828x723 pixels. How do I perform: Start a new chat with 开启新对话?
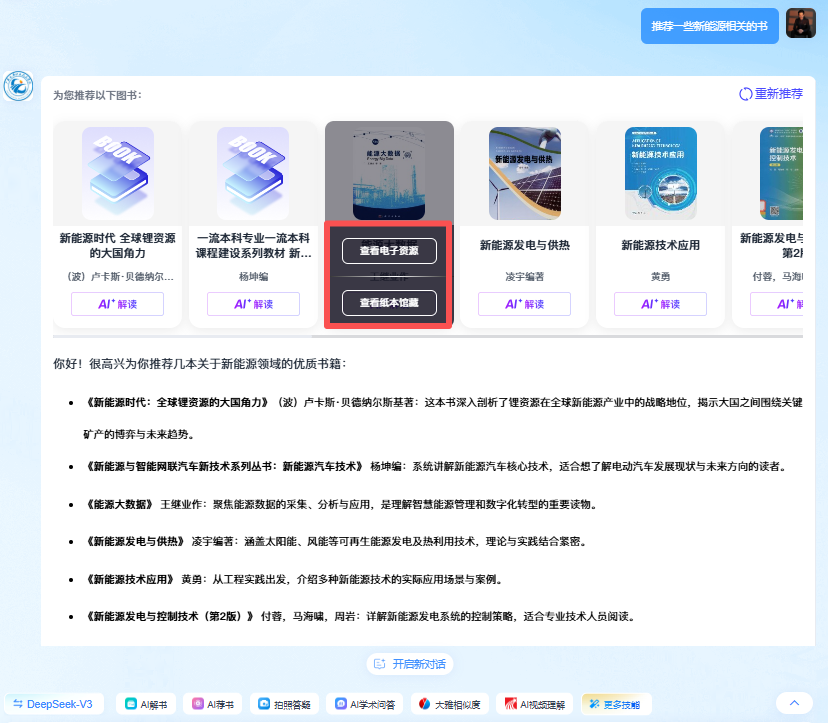[x=410, y=664]
